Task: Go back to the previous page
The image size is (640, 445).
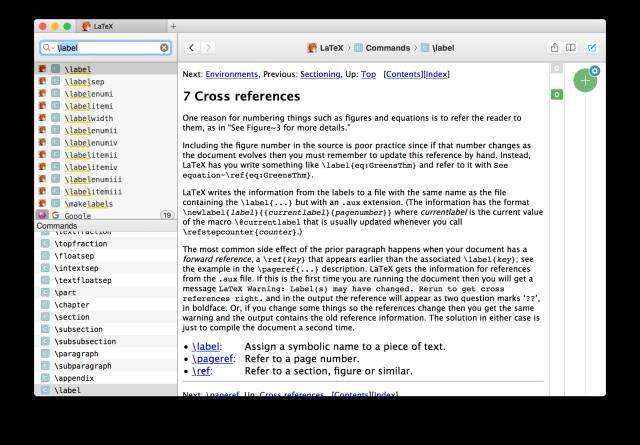Action: click(191, 48)
